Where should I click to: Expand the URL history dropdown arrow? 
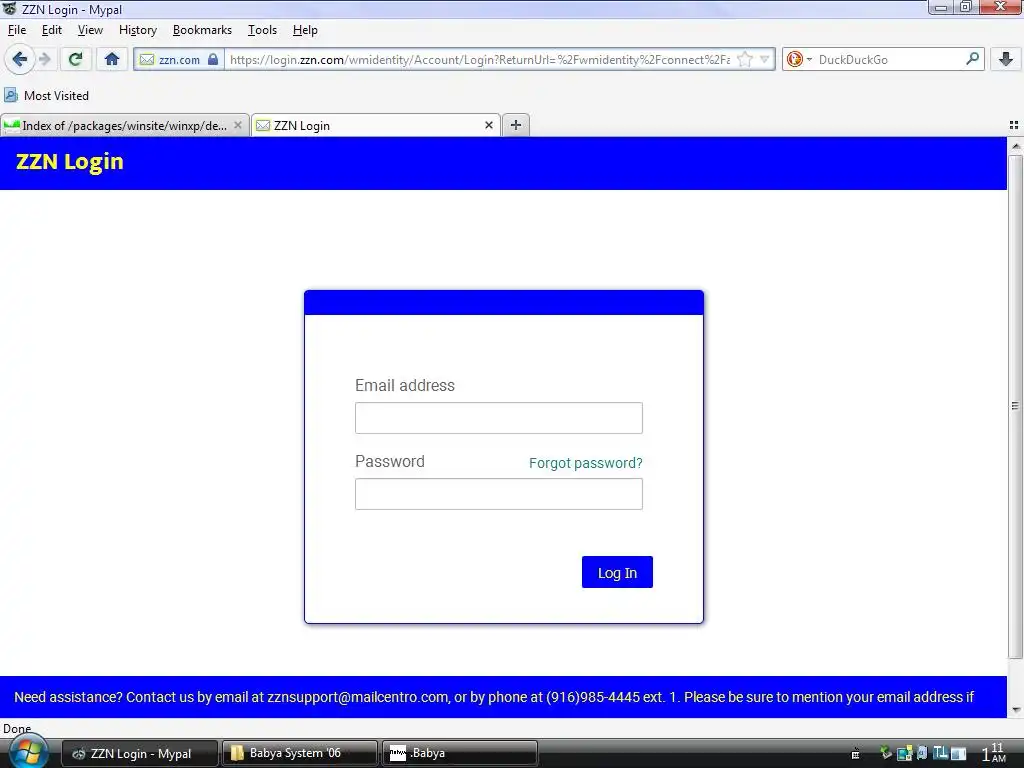tap(765, 59)
